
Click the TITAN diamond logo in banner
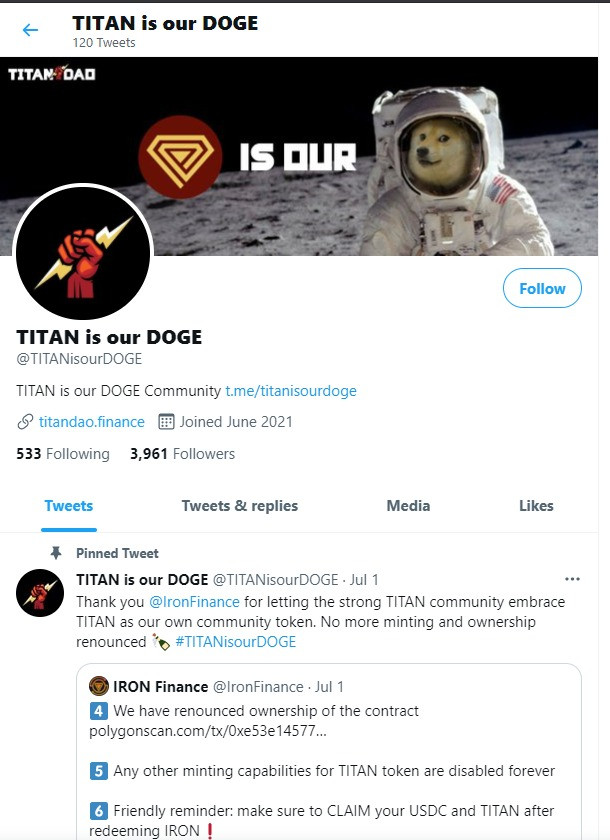coord(180,157)
